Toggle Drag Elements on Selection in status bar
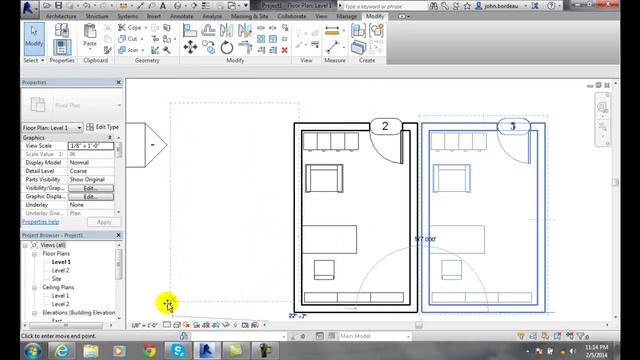 570,336
